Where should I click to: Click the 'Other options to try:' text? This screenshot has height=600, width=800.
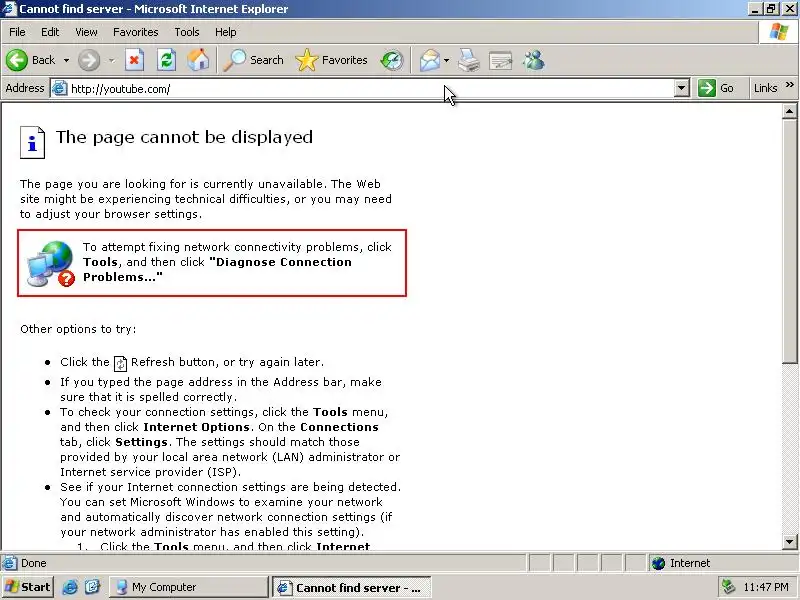[78, 329]
